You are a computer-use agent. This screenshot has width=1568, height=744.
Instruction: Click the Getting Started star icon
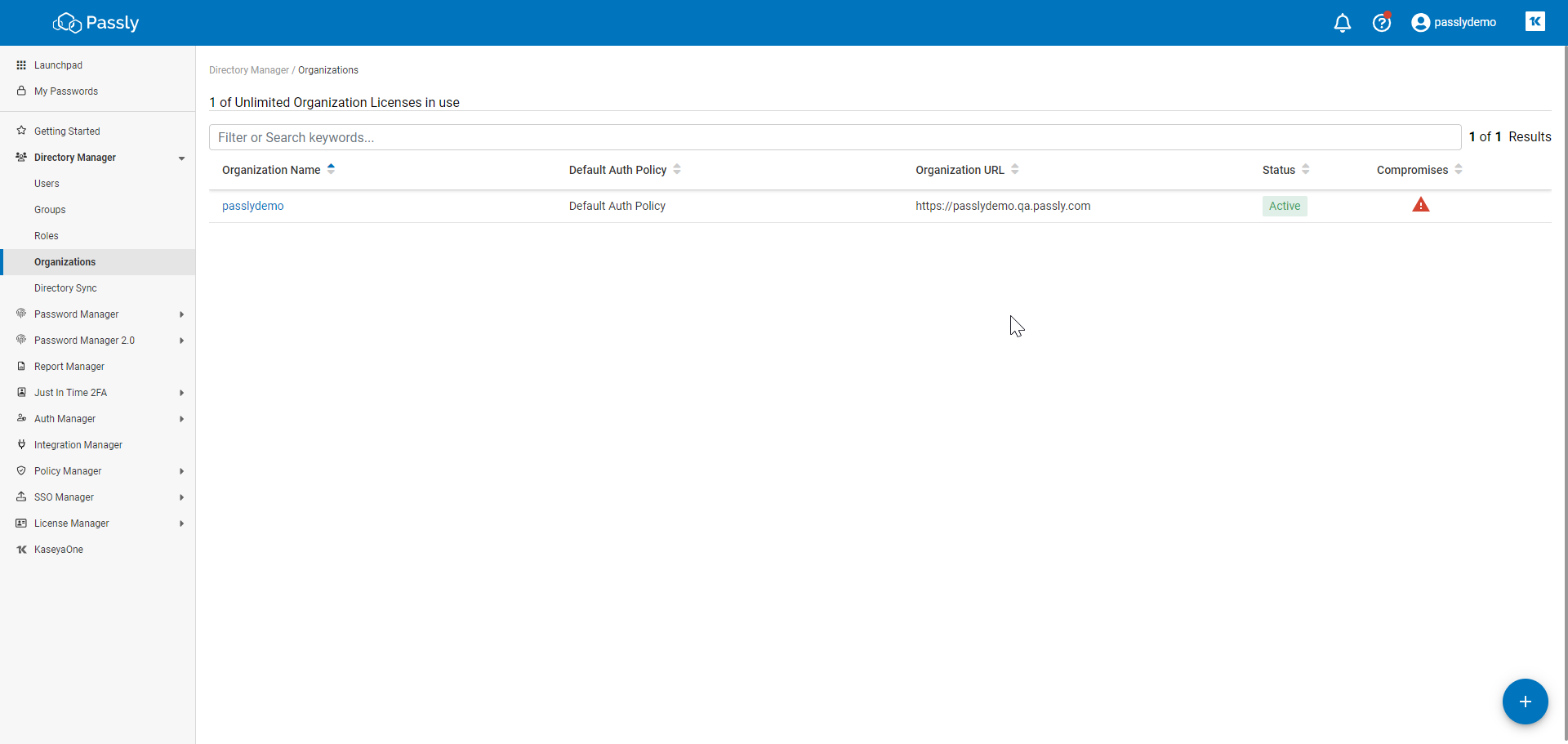click(21, 131)
